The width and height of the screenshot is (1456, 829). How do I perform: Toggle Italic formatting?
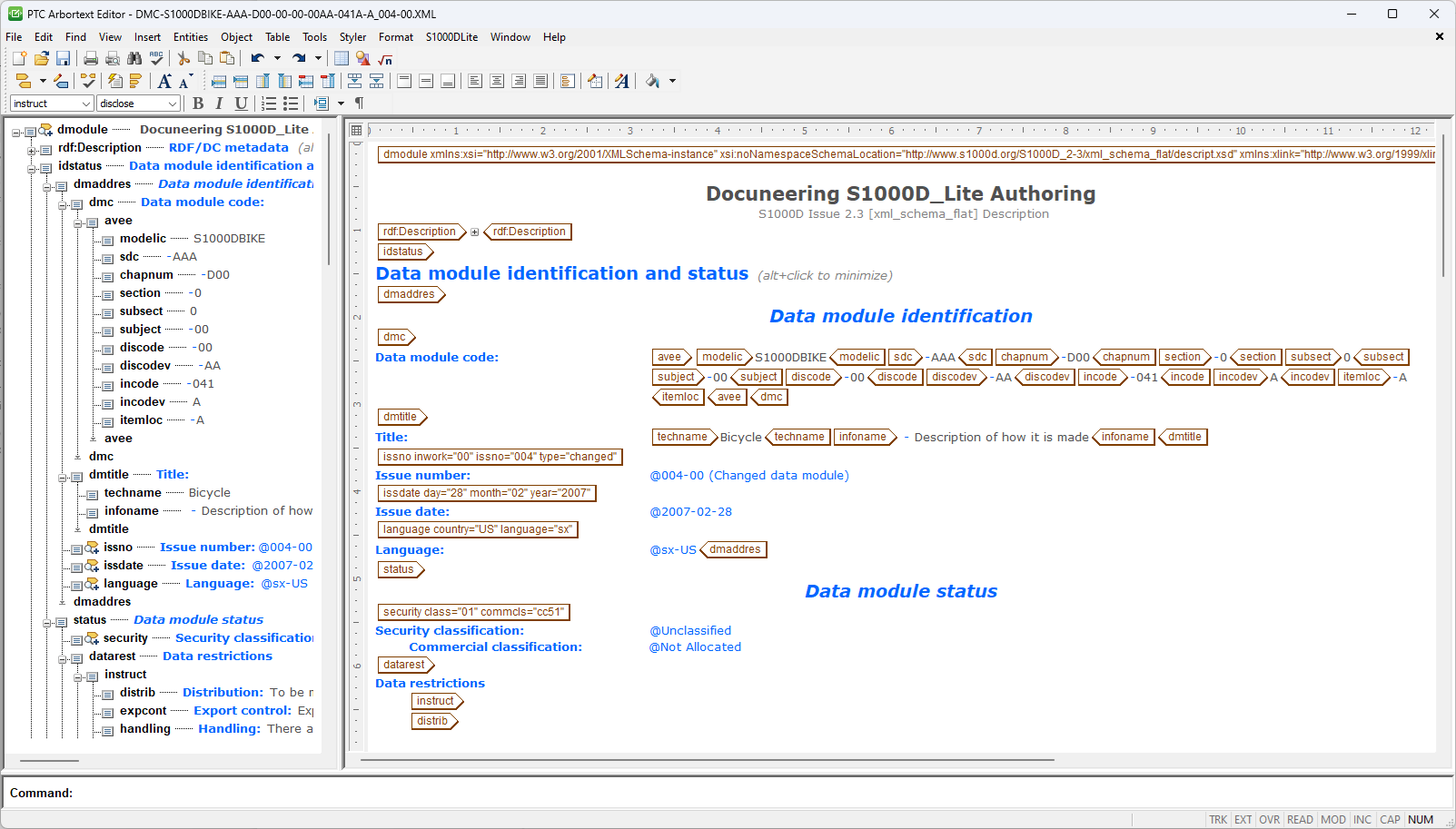click(x=219, y=104)
